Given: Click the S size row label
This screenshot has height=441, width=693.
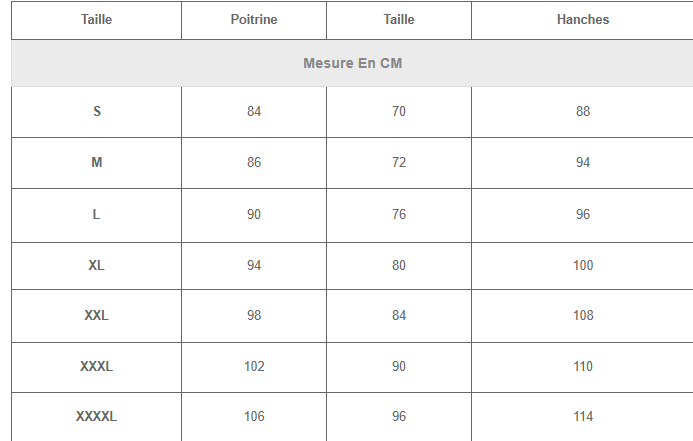Looking at the screenshot, I should tap(97, 112).
